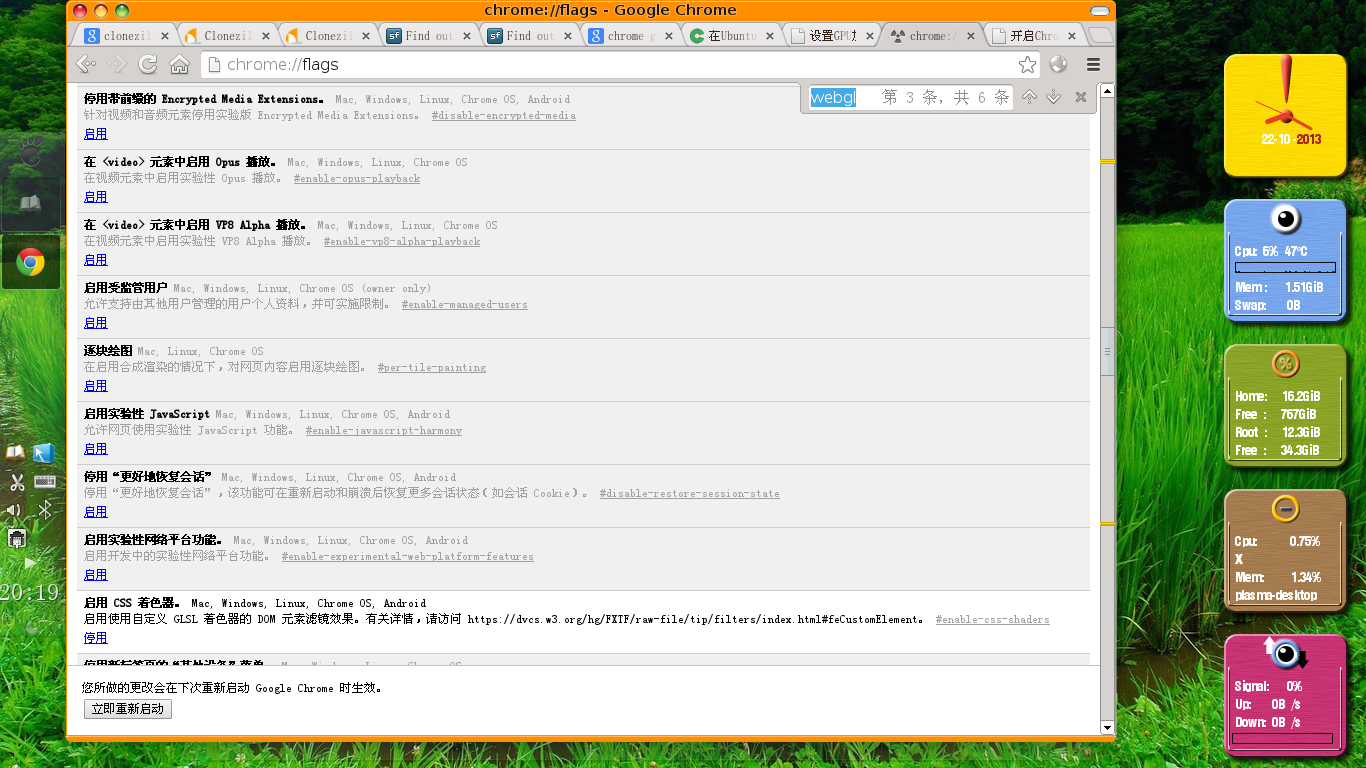The image size is (1366, 768).
Task: Enable Opus playback in video element
Action: (x=96, y=196)
